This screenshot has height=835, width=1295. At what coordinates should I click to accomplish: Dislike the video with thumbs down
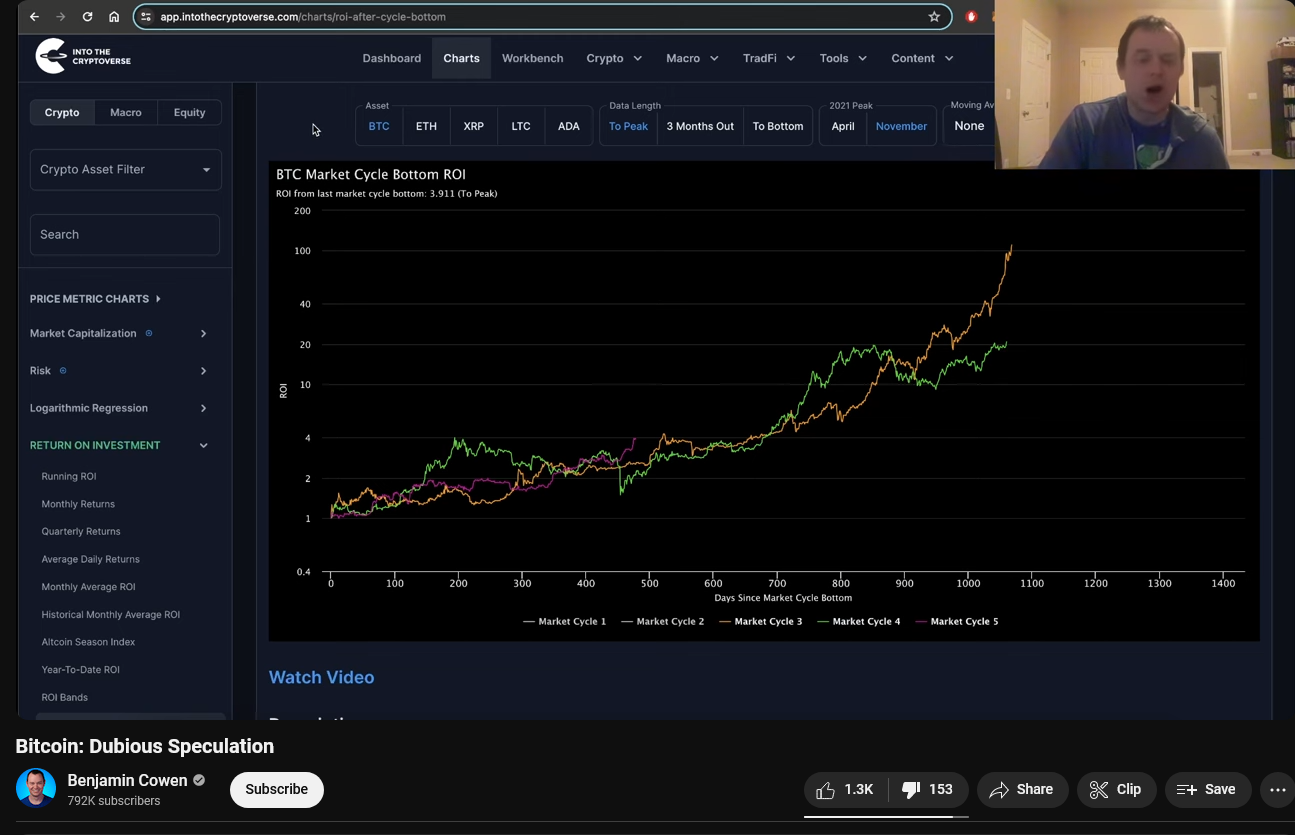pyautogui.click(x=927, y=789)
